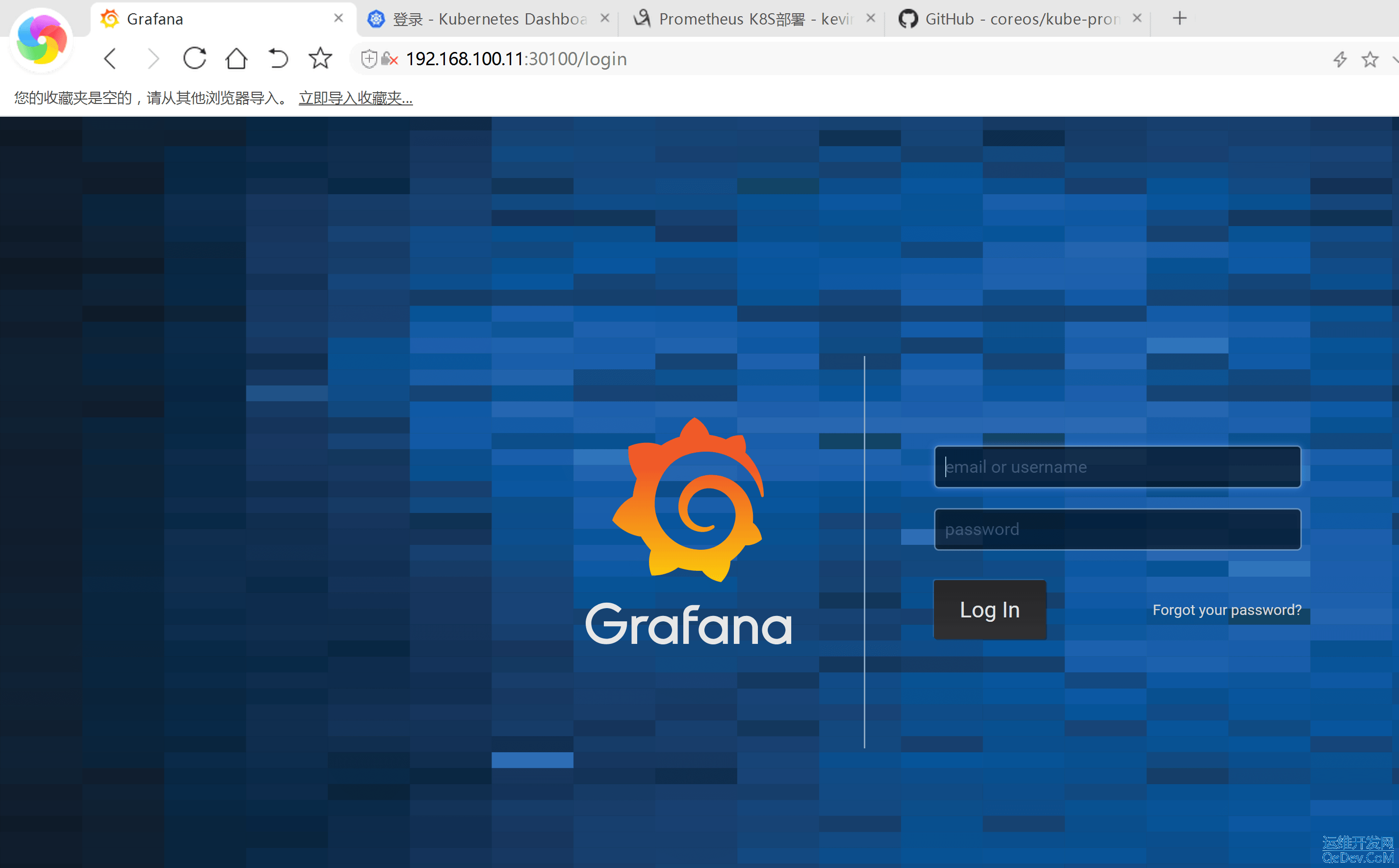This screenshot has height=868, width=1399.
Task: Close the Kubernetes Dashboard tab
Action: point(604,18)
